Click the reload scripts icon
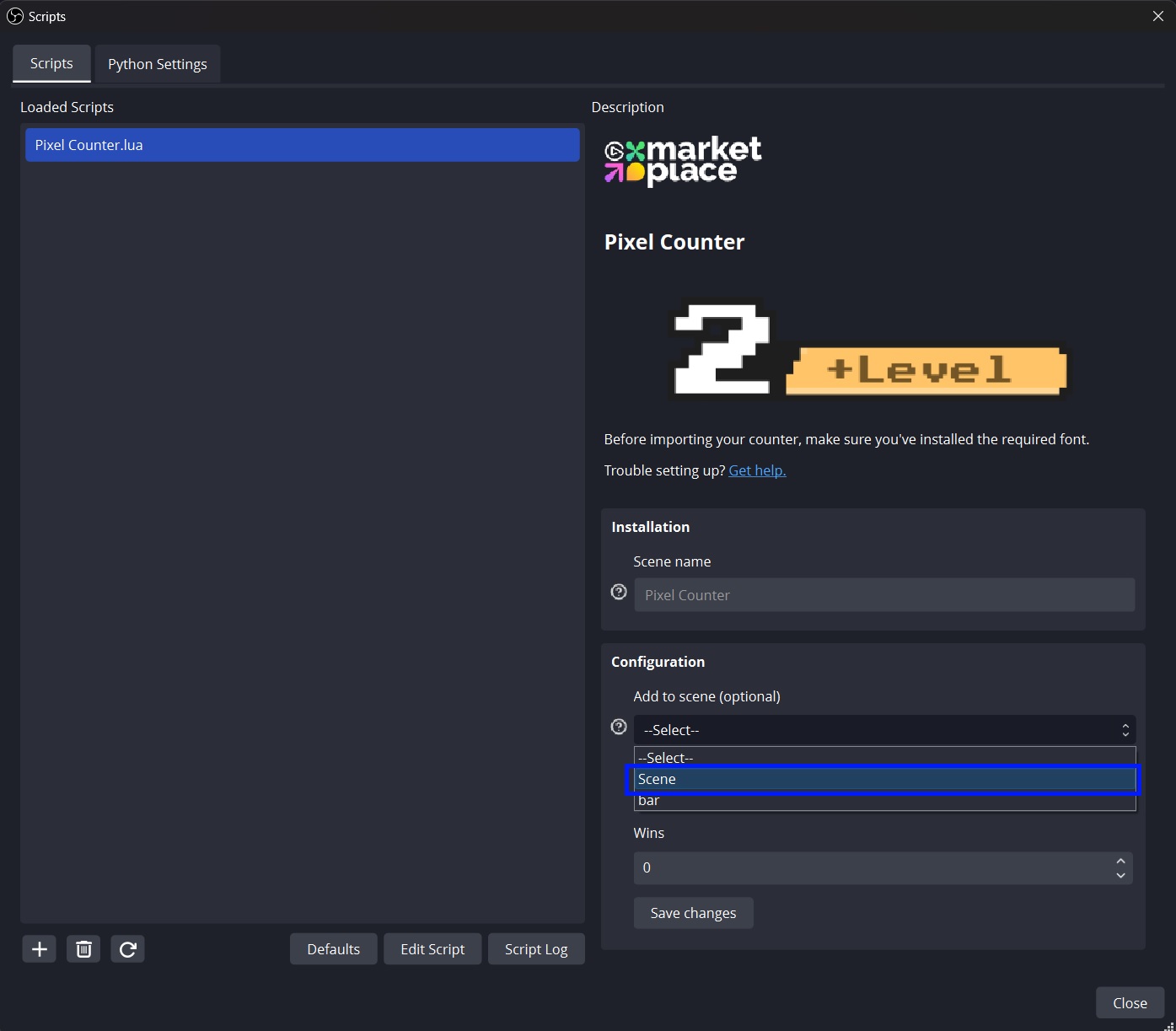This screenshot has height=1031, width=1176. 128,949
